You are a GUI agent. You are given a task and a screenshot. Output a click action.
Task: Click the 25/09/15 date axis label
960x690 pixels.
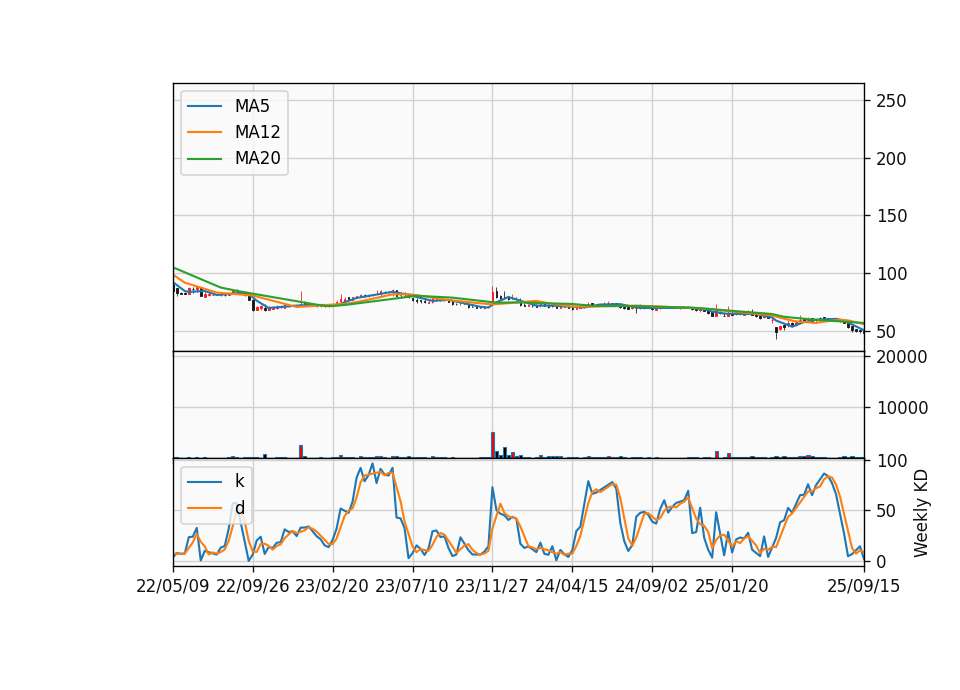click(863, 586)
